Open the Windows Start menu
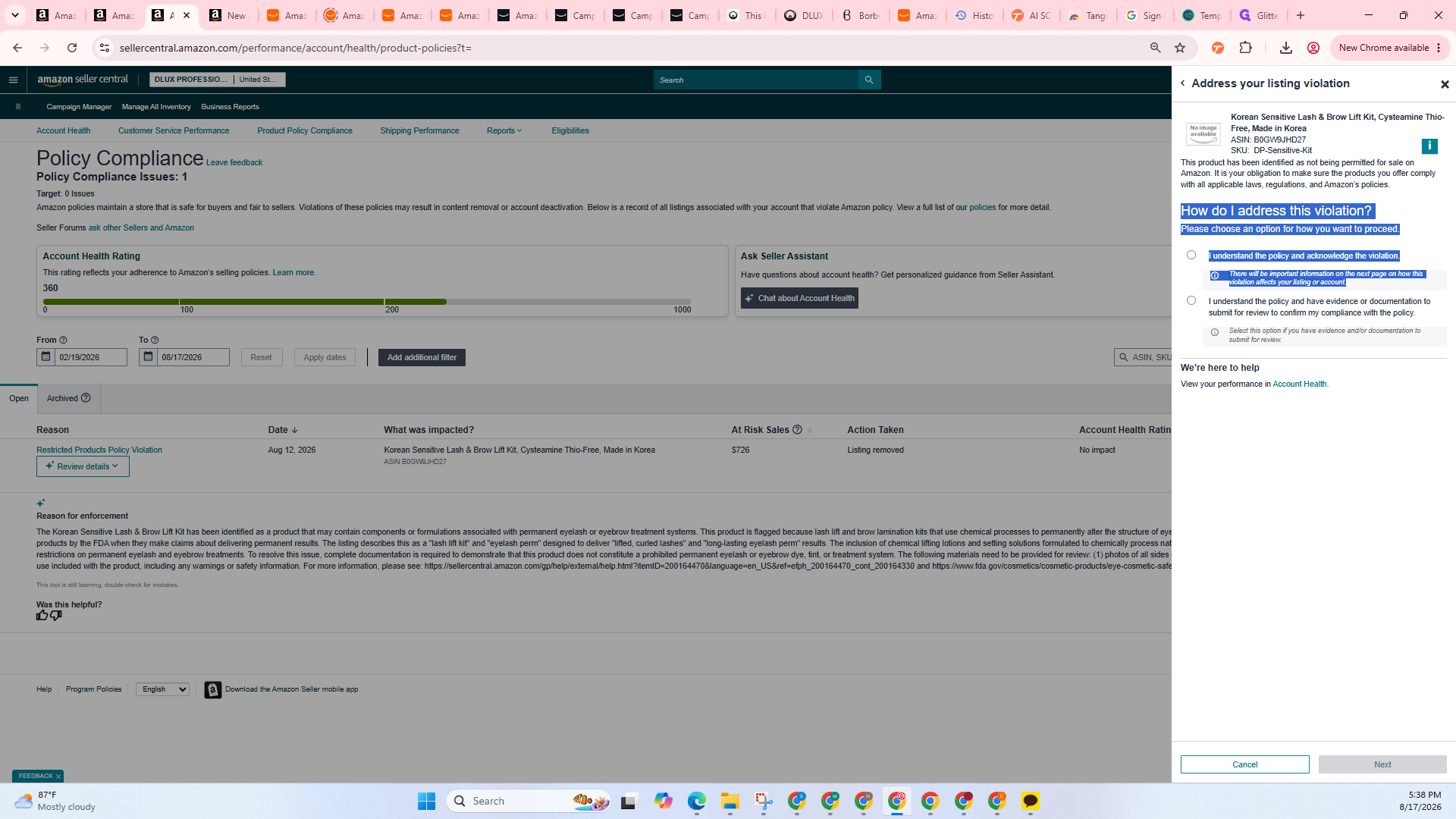 point(427,801)
